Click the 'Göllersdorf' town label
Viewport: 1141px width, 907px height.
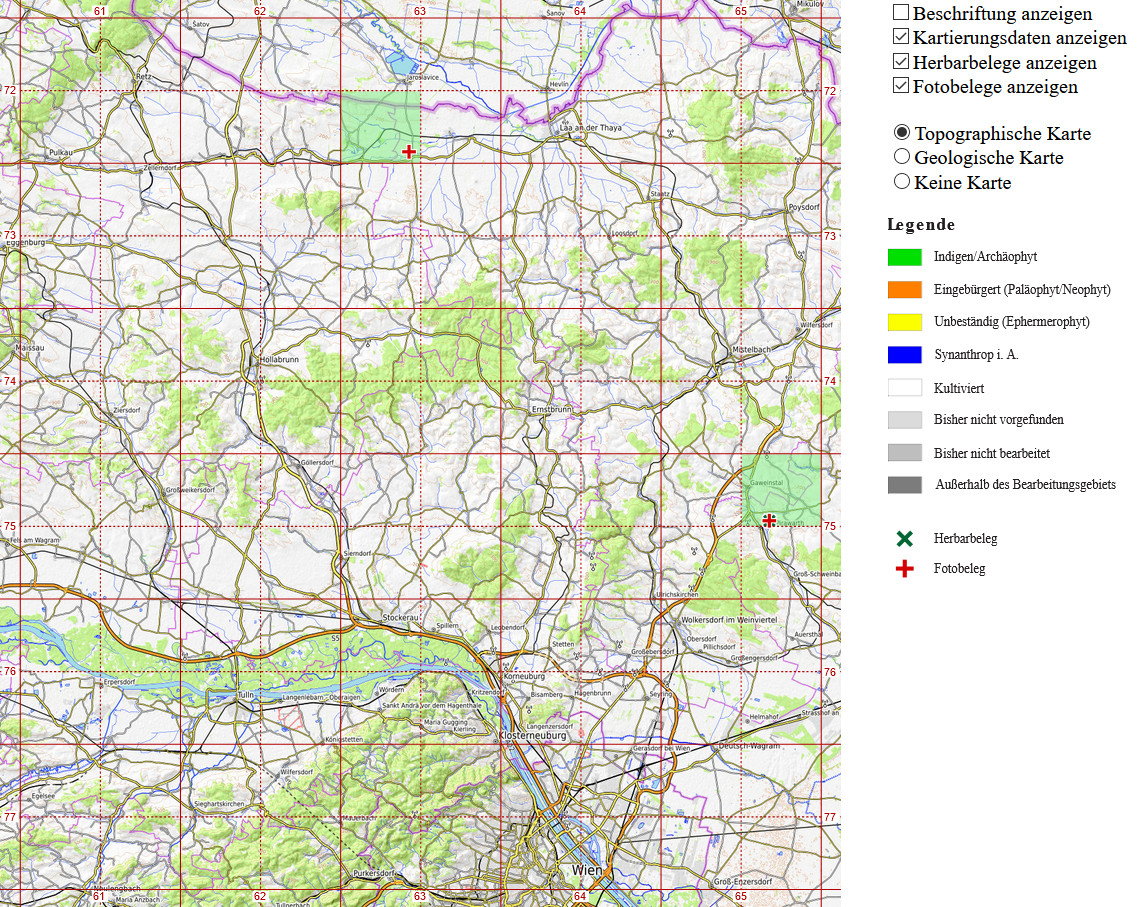pyautogui.click(x=317, y=462)
